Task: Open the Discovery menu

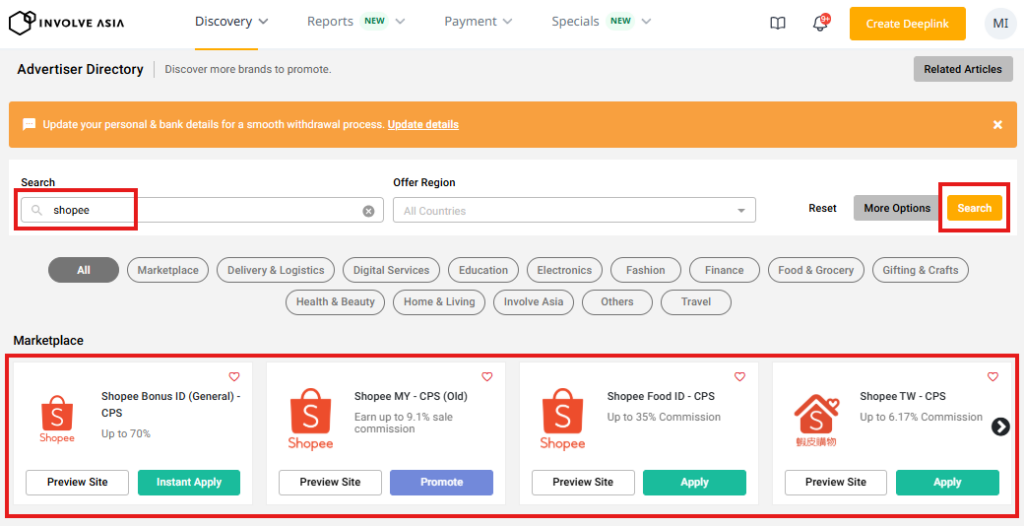Action: click(x=231, y=21)
